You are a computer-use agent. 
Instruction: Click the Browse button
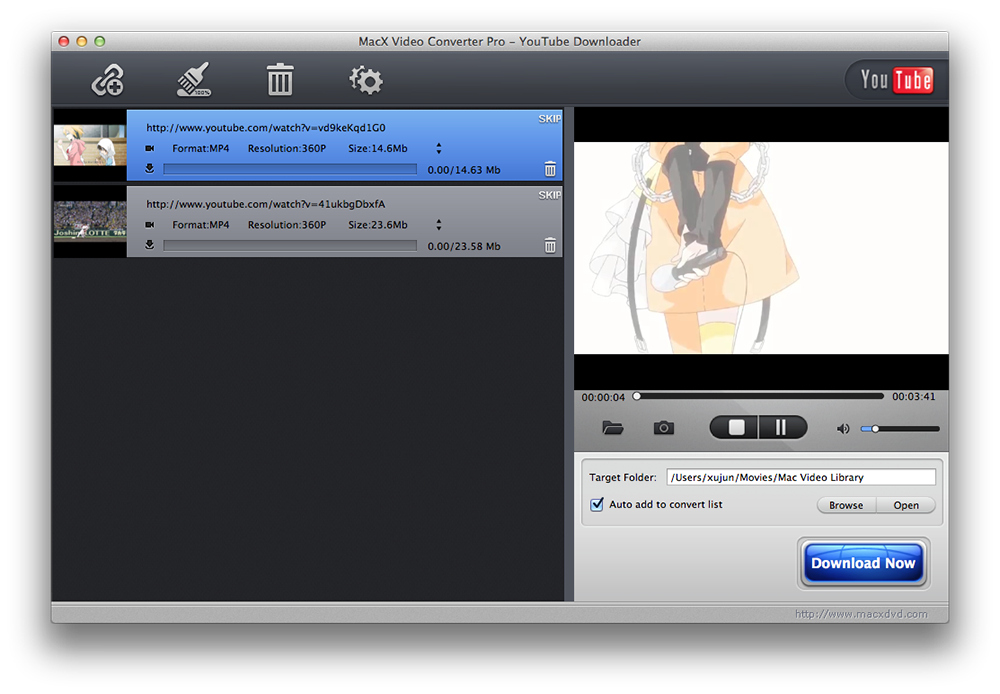[x=846, y=505]
